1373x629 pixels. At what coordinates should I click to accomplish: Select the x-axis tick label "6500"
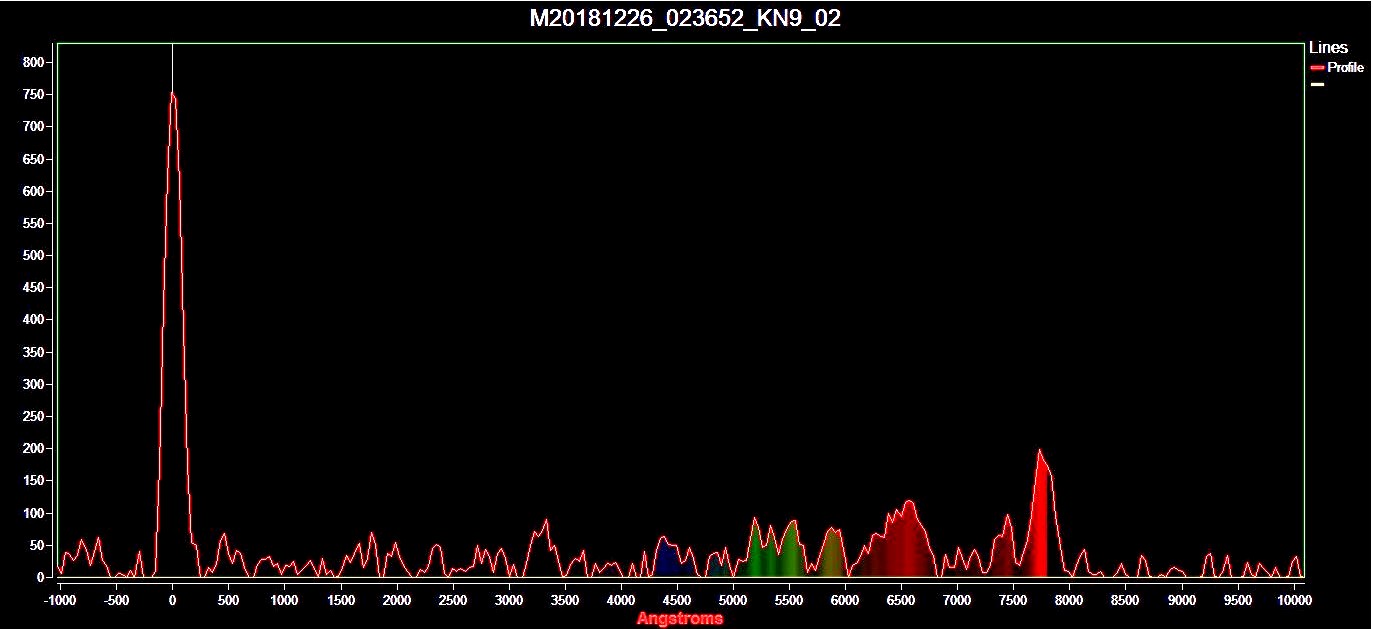point(901,600)
